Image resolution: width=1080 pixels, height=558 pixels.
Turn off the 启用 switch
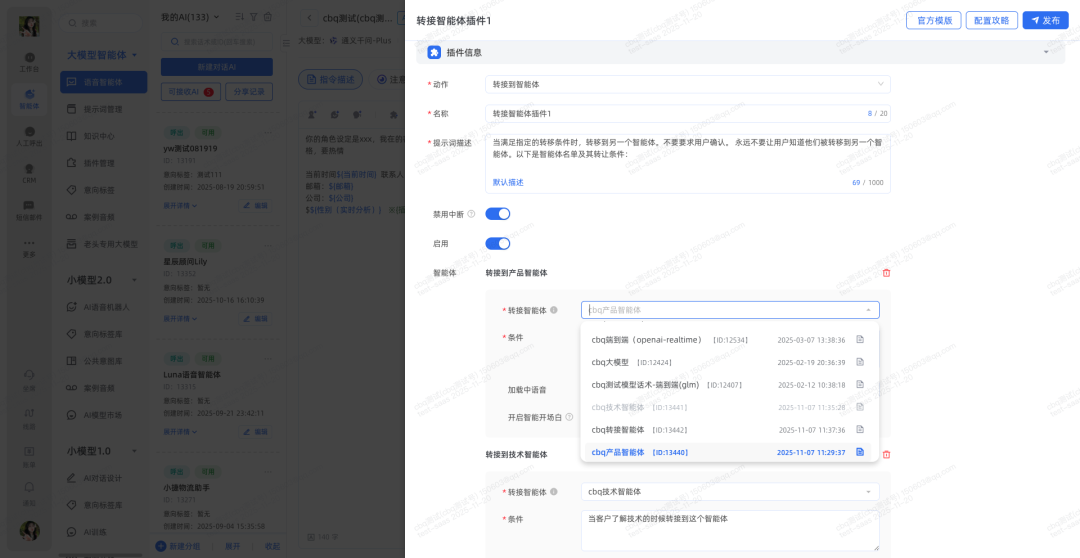[497, 243]
